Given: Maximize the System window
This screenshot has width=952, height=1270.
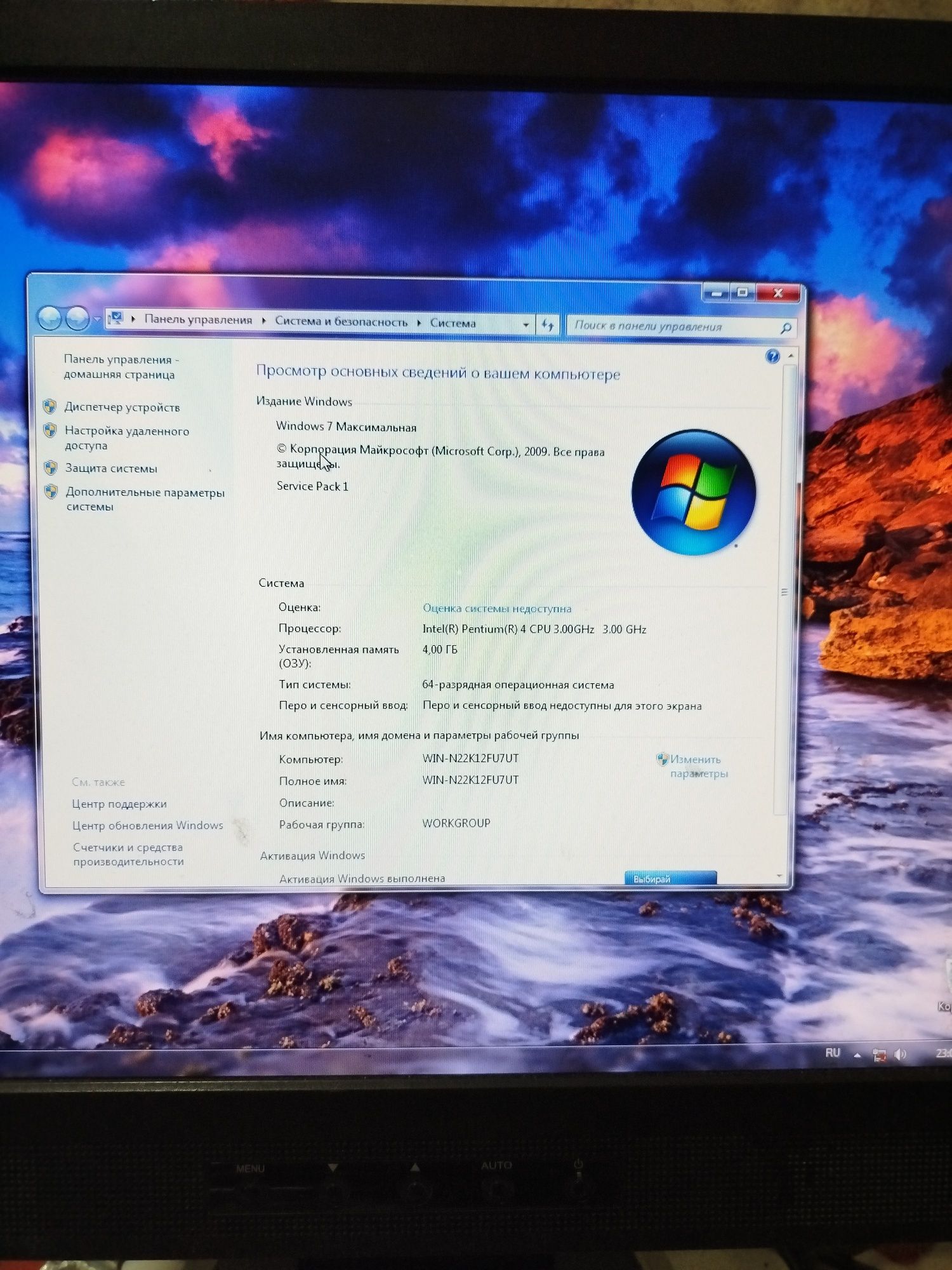Looking at the screenshot, I should 743,293.
